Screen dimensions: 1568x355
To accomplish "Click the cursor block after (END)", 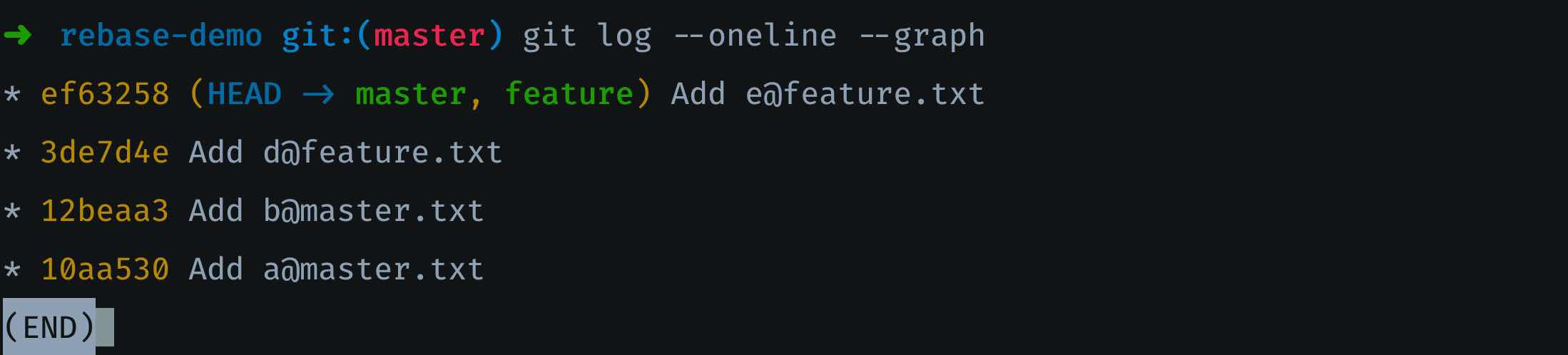I will (x=105, y=327).
